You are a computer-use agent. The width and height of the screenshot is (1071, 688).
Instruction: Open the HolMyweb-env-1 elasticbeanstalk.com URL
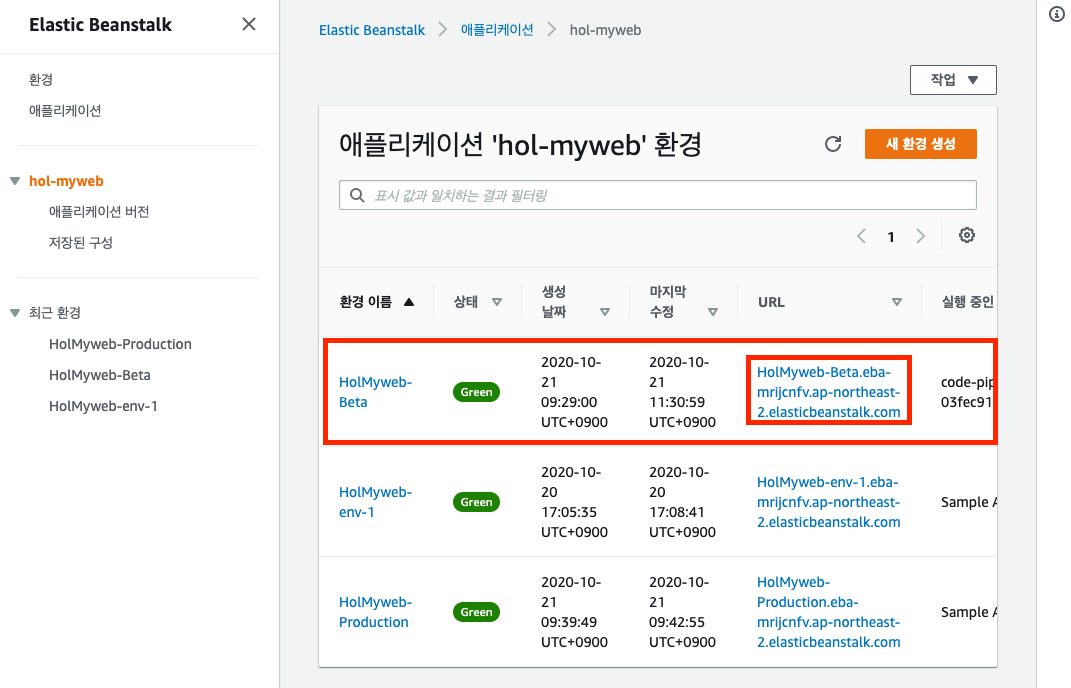(x=829, y=502)
